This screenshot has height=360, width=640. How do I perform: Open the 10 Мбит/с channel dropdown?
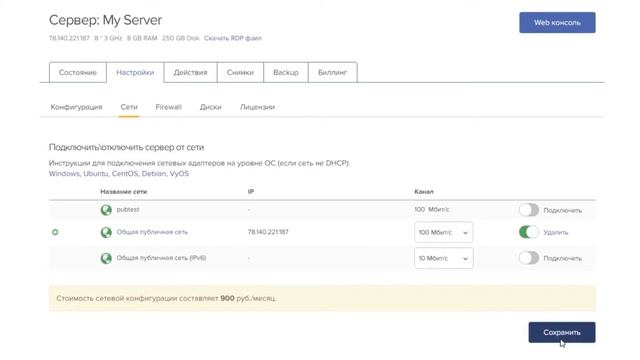pos(444,258)
